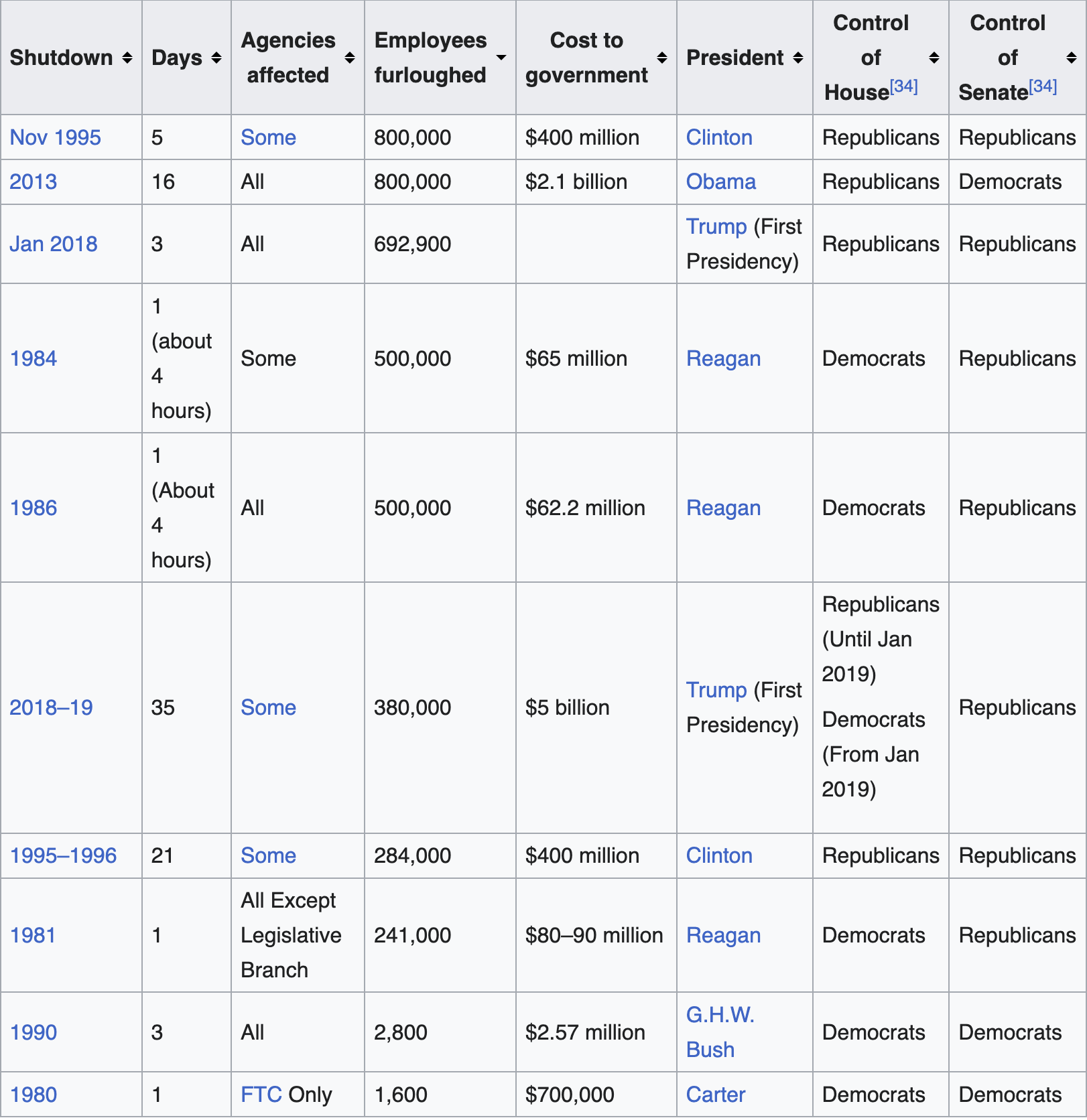Click the Obama president link

(720, 182)
